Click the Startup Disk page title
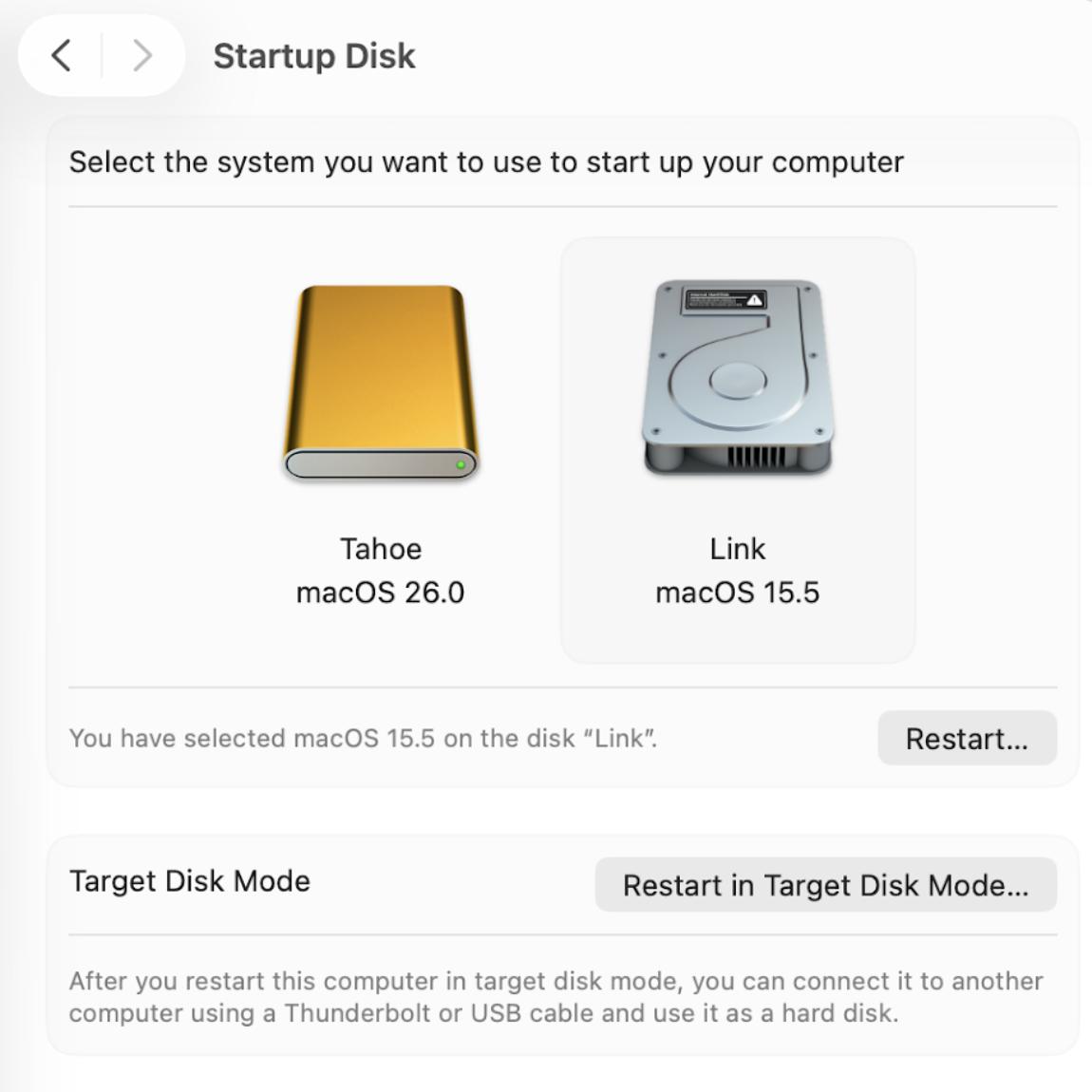 (314, 56)
